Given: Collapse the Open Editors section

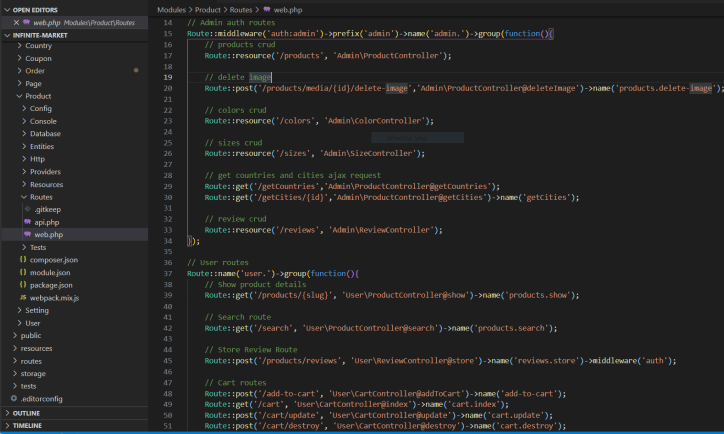Looking at the screenshot, I should pyautogui.click(x=7, y=10).
